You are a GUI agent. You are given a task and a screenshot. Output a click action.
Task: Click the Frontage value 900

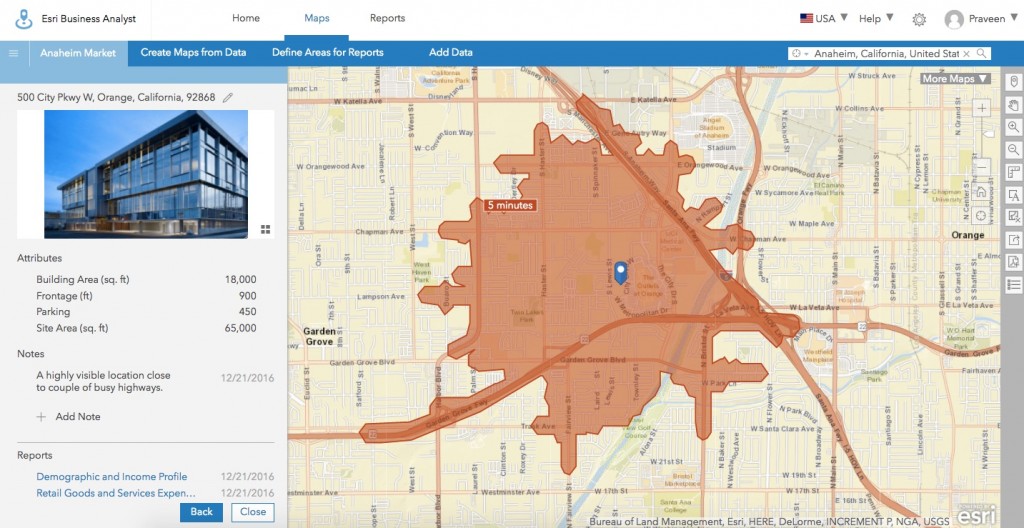[247, 296]
